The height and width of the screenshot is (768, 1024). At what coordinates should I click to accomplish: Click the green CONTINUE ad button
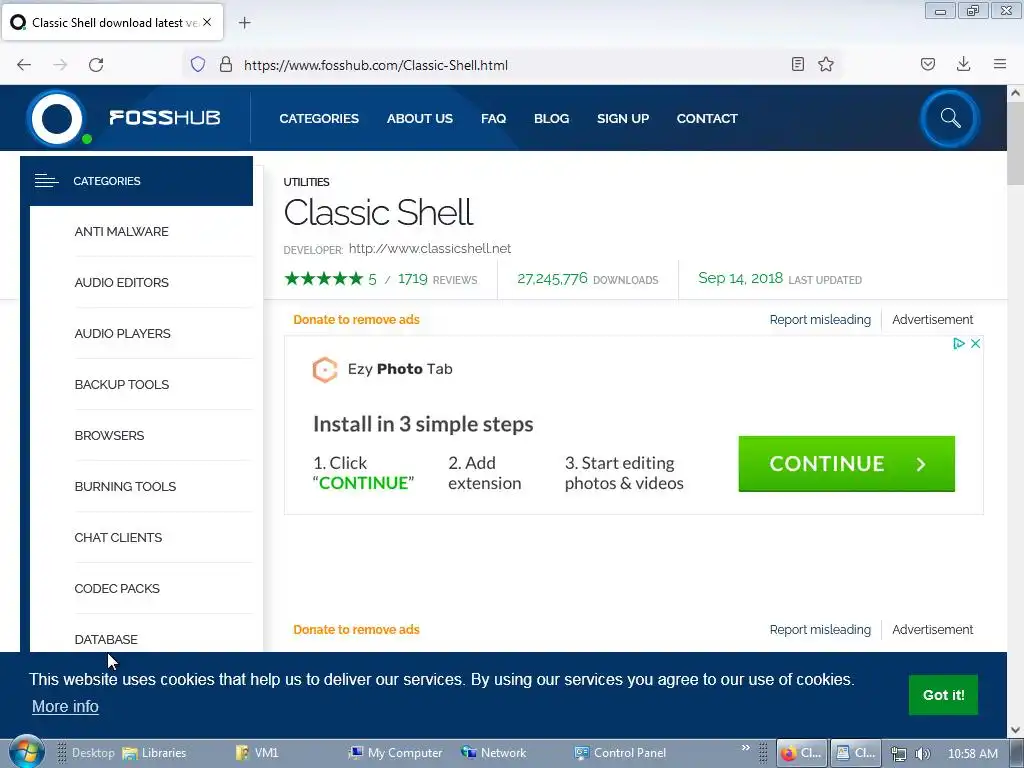click(x=846, y=464)
